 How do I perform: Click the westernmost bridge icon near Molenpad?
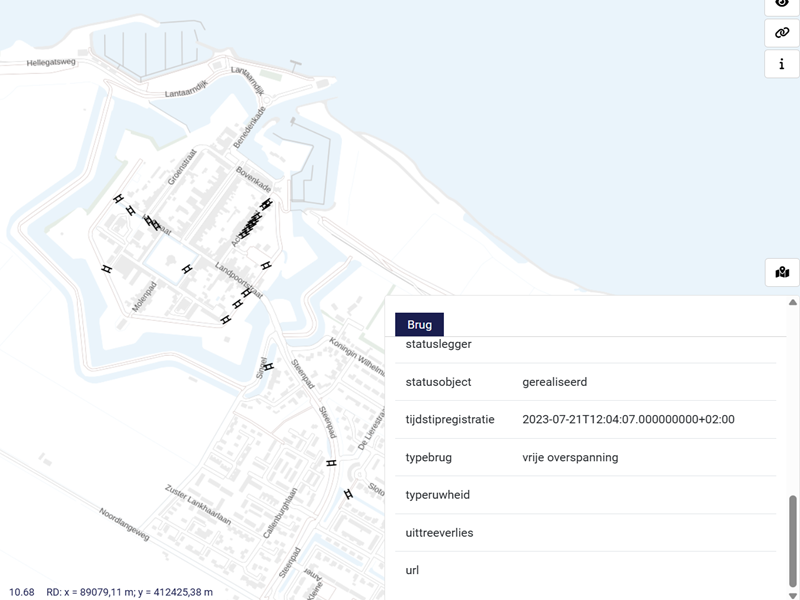pos(106,269)
